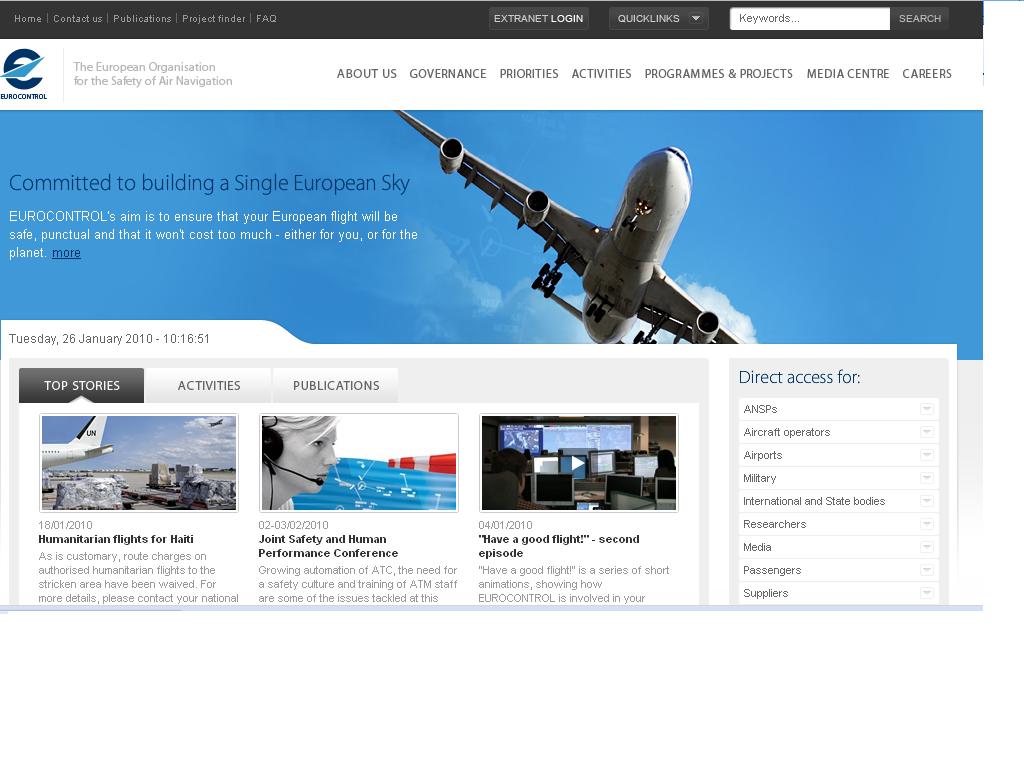Expand the Passengers access arrow

tap(926, 570)
